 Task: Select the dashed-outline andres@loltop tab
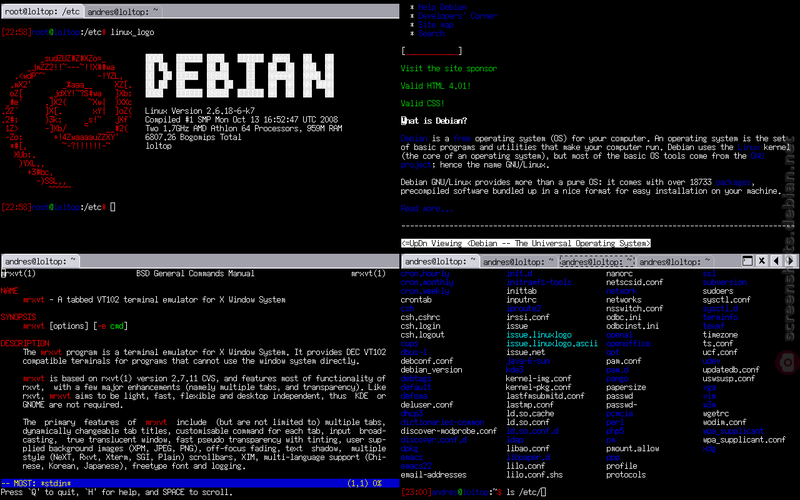click(597, 261)
